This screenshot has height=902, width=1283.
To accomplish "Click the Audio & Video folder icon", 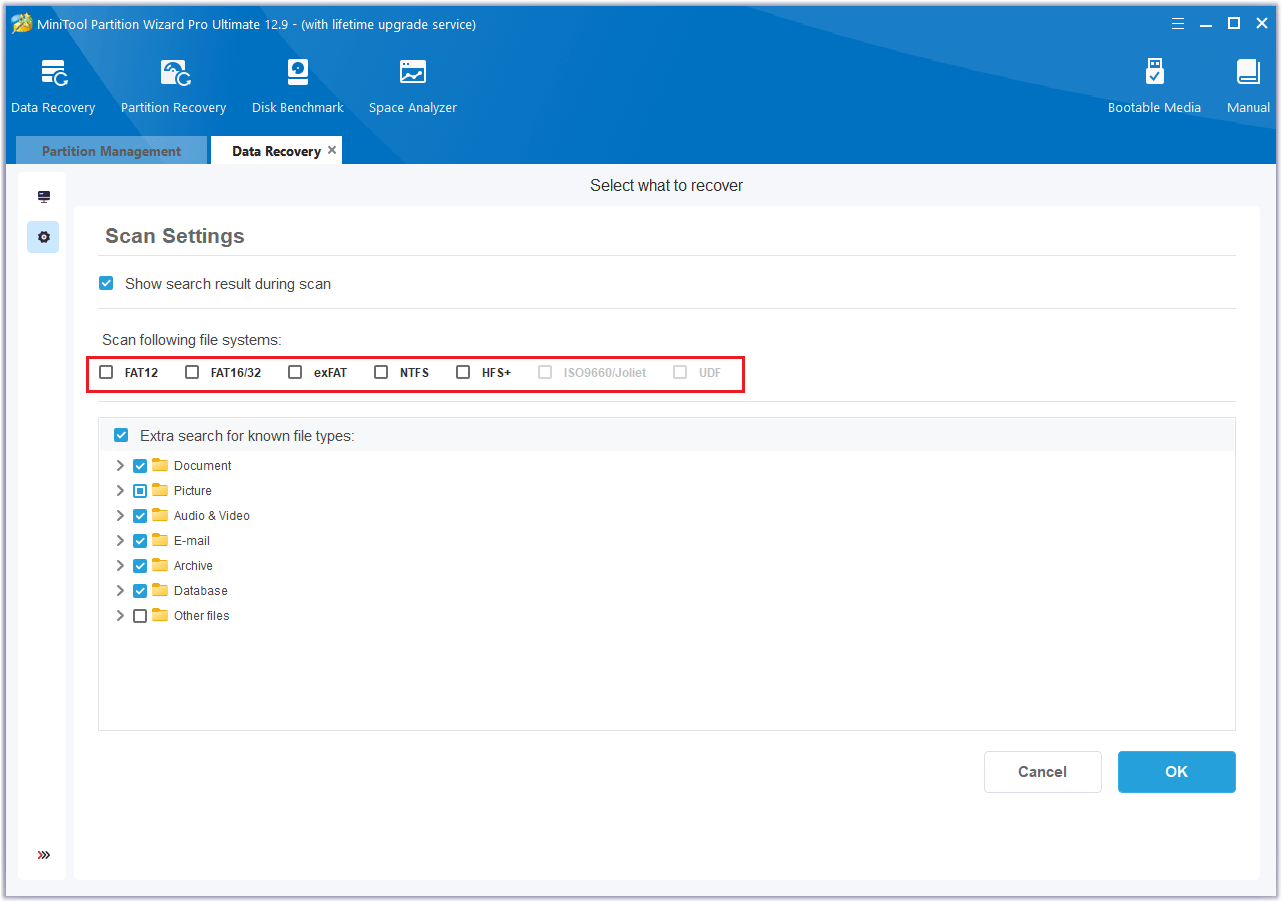I will coord(160,515).
